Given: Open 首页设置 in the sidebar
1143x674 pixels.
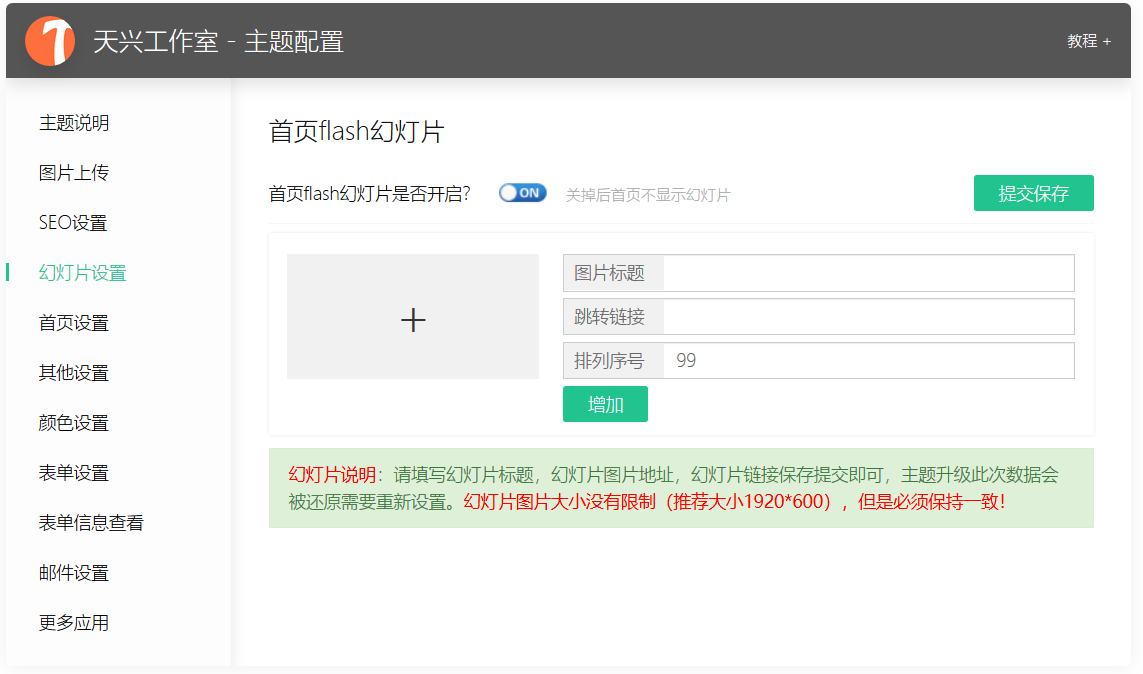Looking at the screenshot, I should tap(74, 323).
